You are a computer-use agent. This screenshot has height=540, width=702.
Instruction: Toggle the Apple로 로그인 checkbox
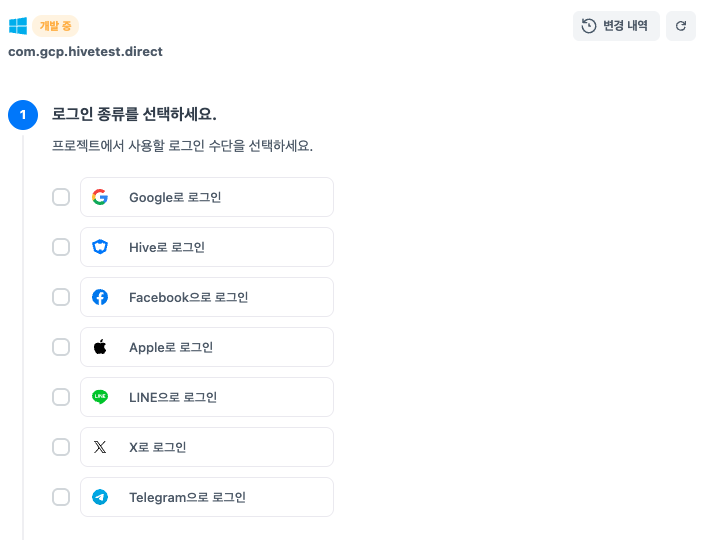[61, 347]
